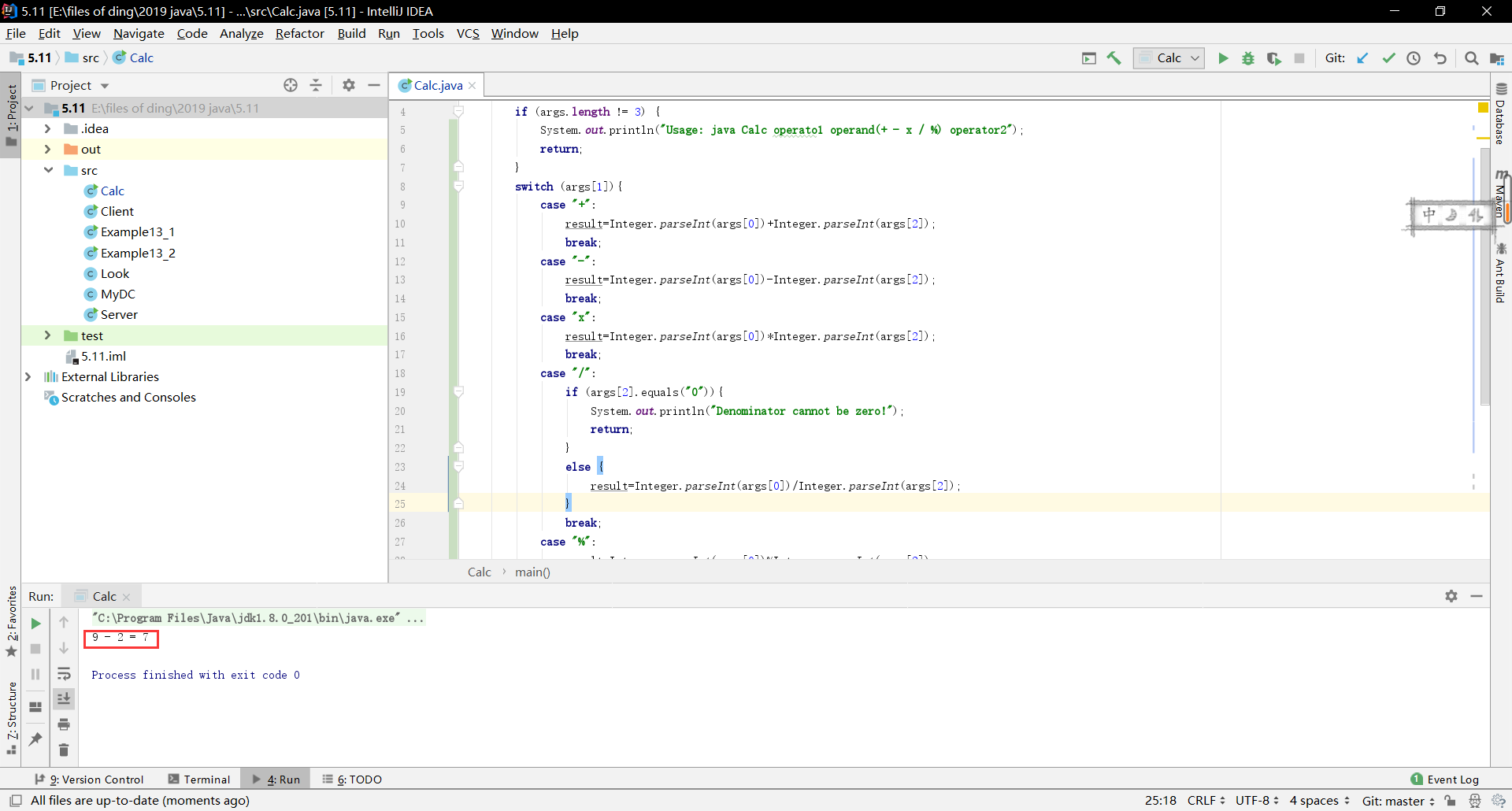Image resolution: width=1512 pixels, height=811 pixels.
Task: Open the VCS menu
Action: pyautogui.click(x=468, y=33)
